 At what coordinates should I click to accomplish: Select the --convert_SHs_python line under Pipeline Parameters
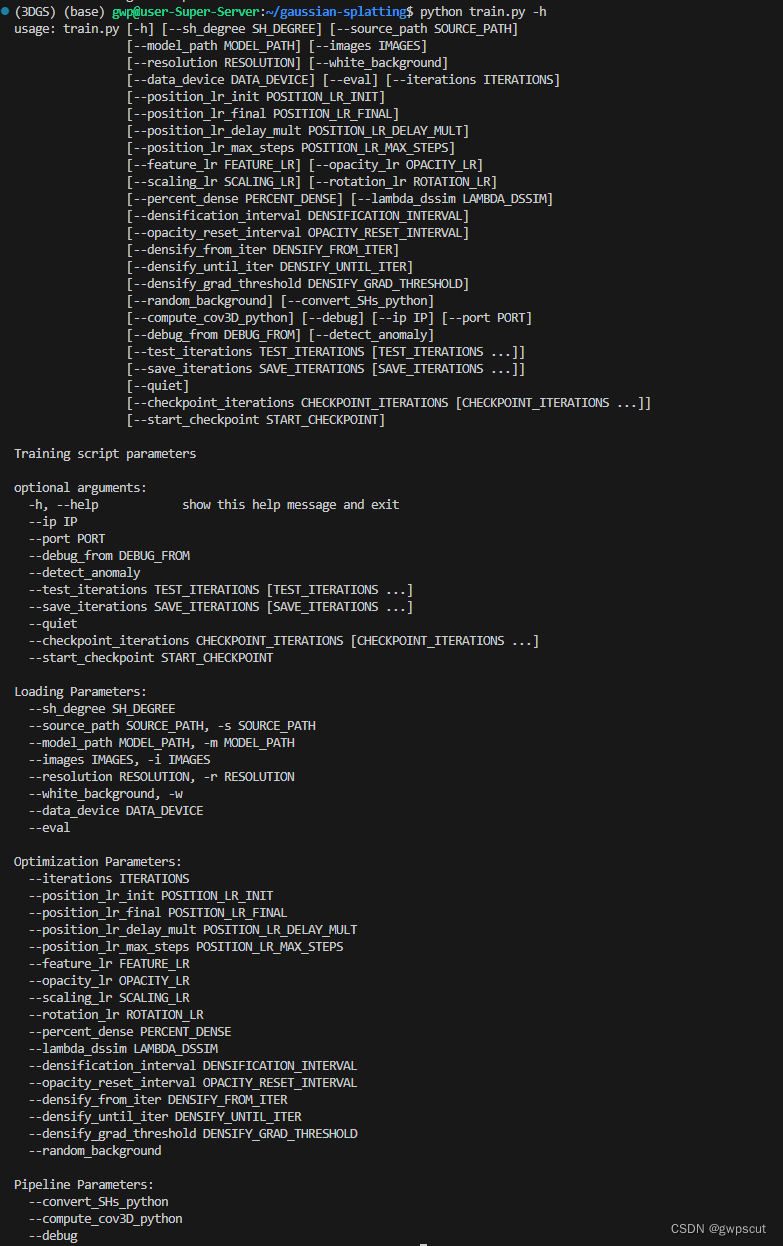pos(98,1201)
